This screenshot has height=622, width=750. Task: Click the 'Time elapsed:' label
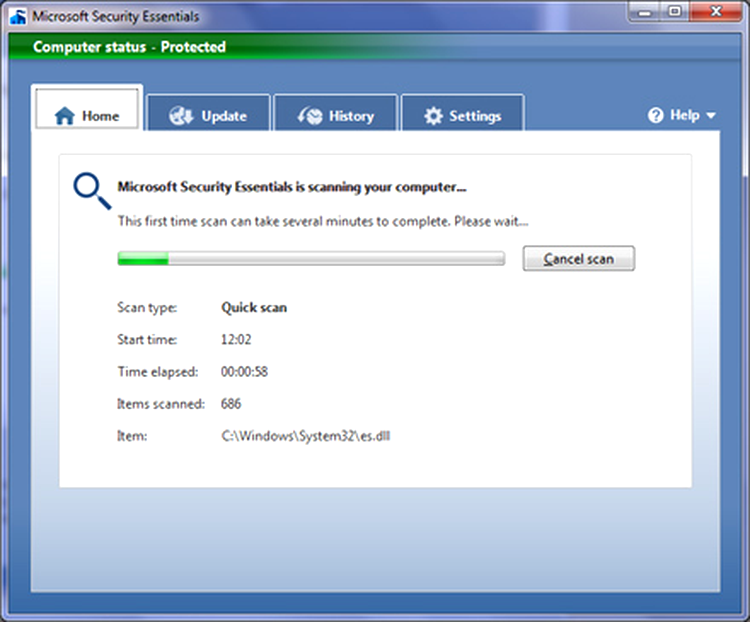[x=158, y=372]
